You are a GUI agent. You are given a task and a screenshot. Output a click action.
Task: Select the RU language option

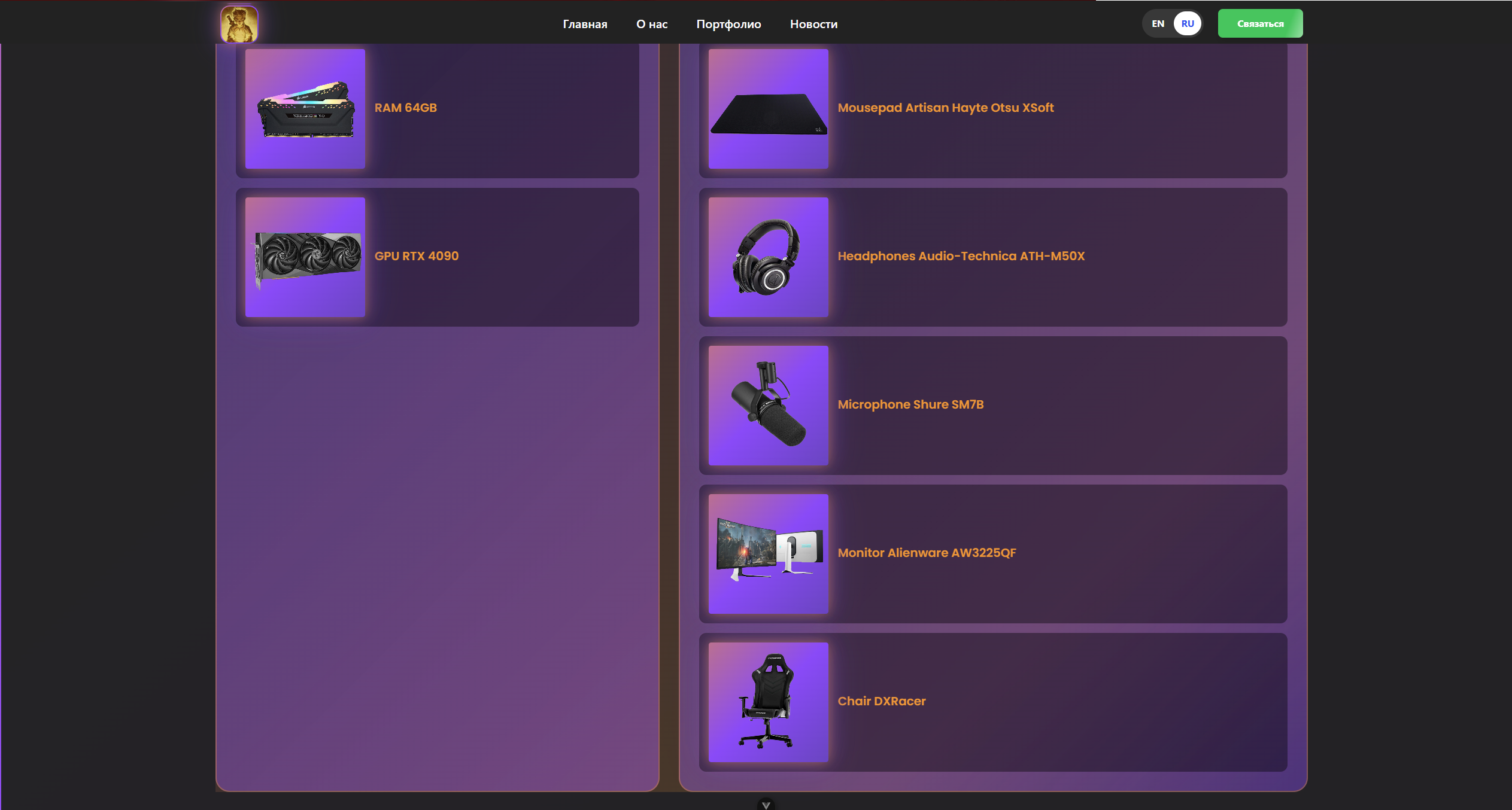1188,24
